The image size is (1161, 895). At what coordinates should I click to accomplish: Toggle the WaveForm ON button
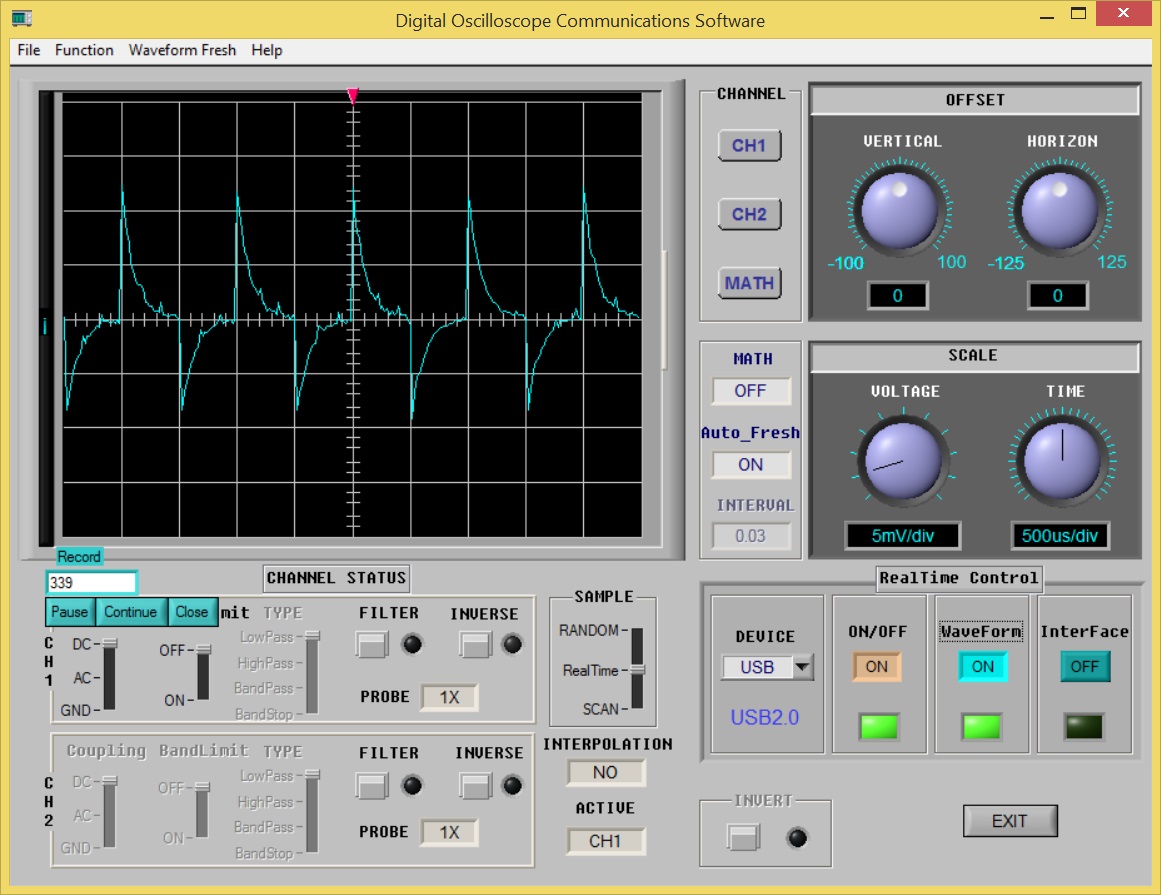pos(983,666)
